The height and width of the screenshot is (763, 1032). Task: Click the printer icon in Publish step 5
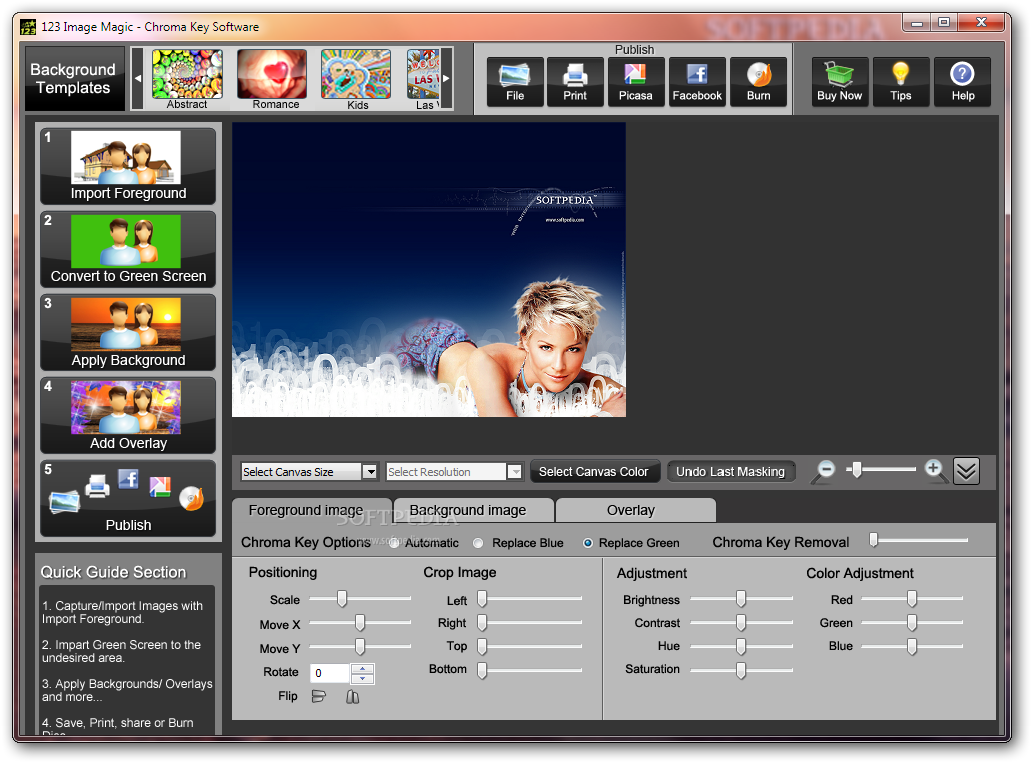pyautogui.click(x=97, y=486)
